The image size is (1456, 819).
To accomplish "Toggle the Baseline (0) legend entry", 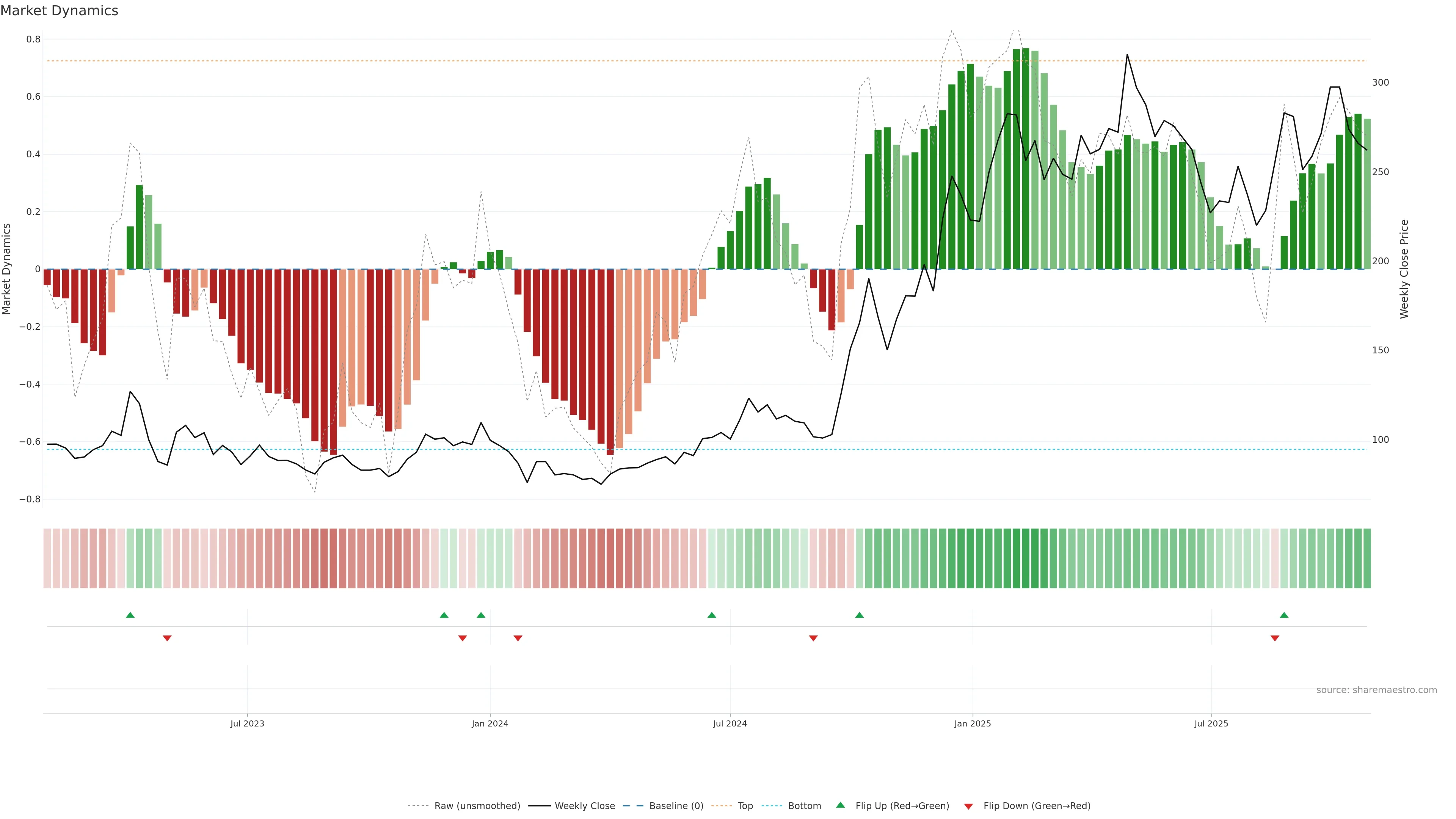I will (676, 806).
